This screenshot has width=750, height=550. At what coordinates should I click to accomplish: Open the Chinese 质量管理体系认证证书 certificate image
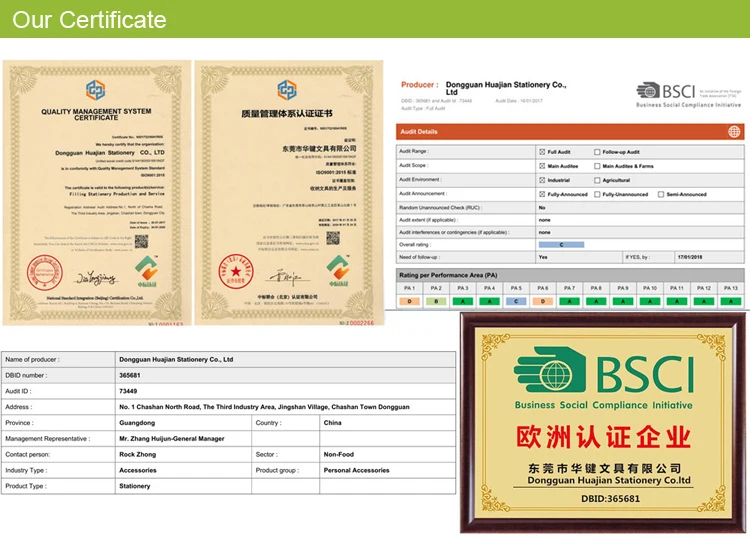click(x=289, y=193)
